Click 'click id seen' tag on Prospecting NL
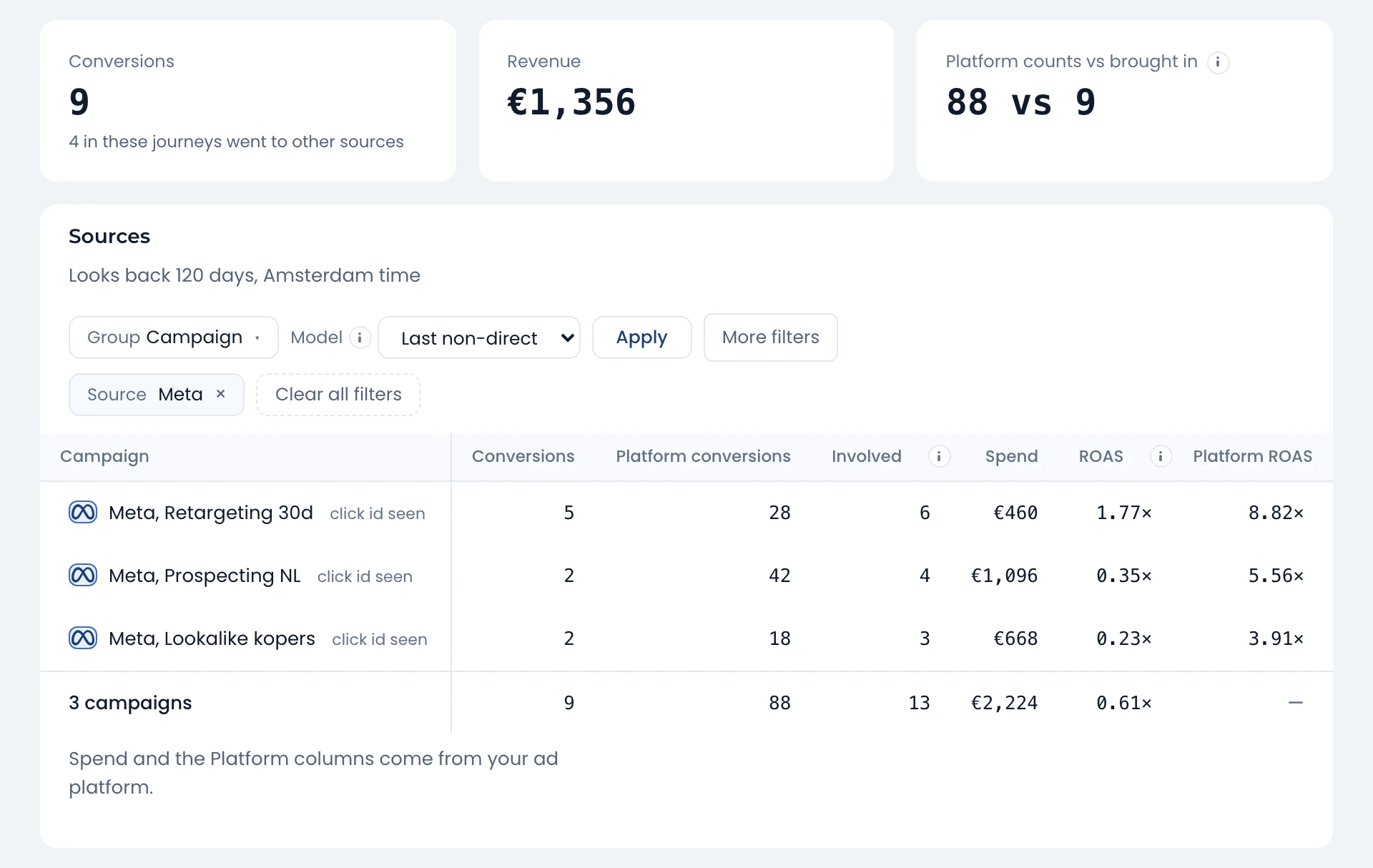This screenshot has width=1373, height=868. pos(365,576)
